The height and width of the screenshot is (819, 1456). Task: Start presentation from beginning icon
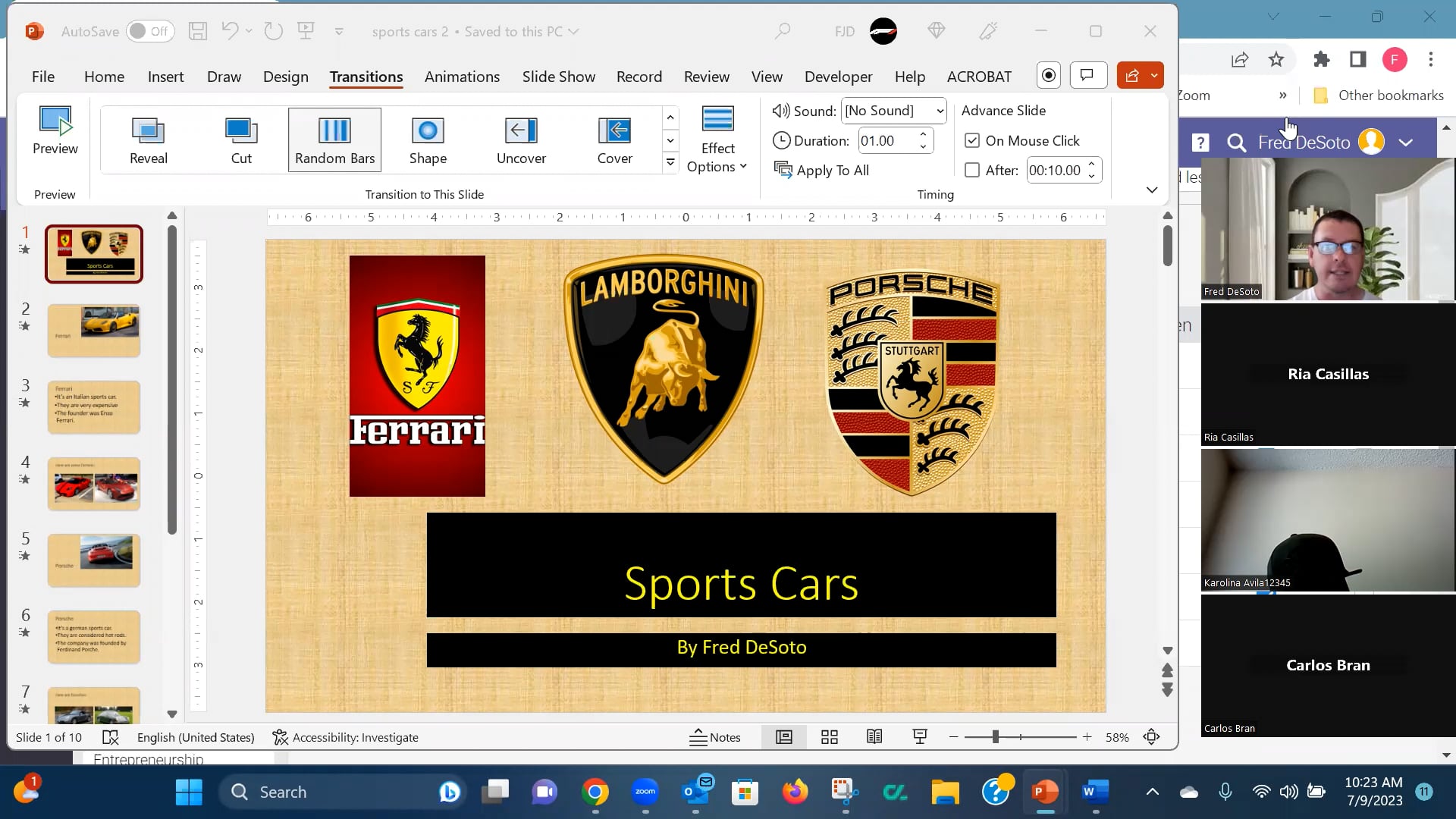pos(306,31)
